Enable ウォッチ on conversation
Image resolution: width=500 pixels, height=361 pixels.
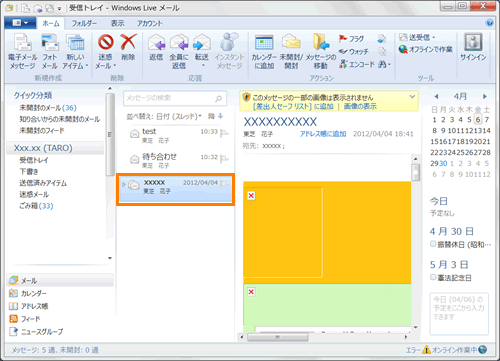tap(354, 51)
